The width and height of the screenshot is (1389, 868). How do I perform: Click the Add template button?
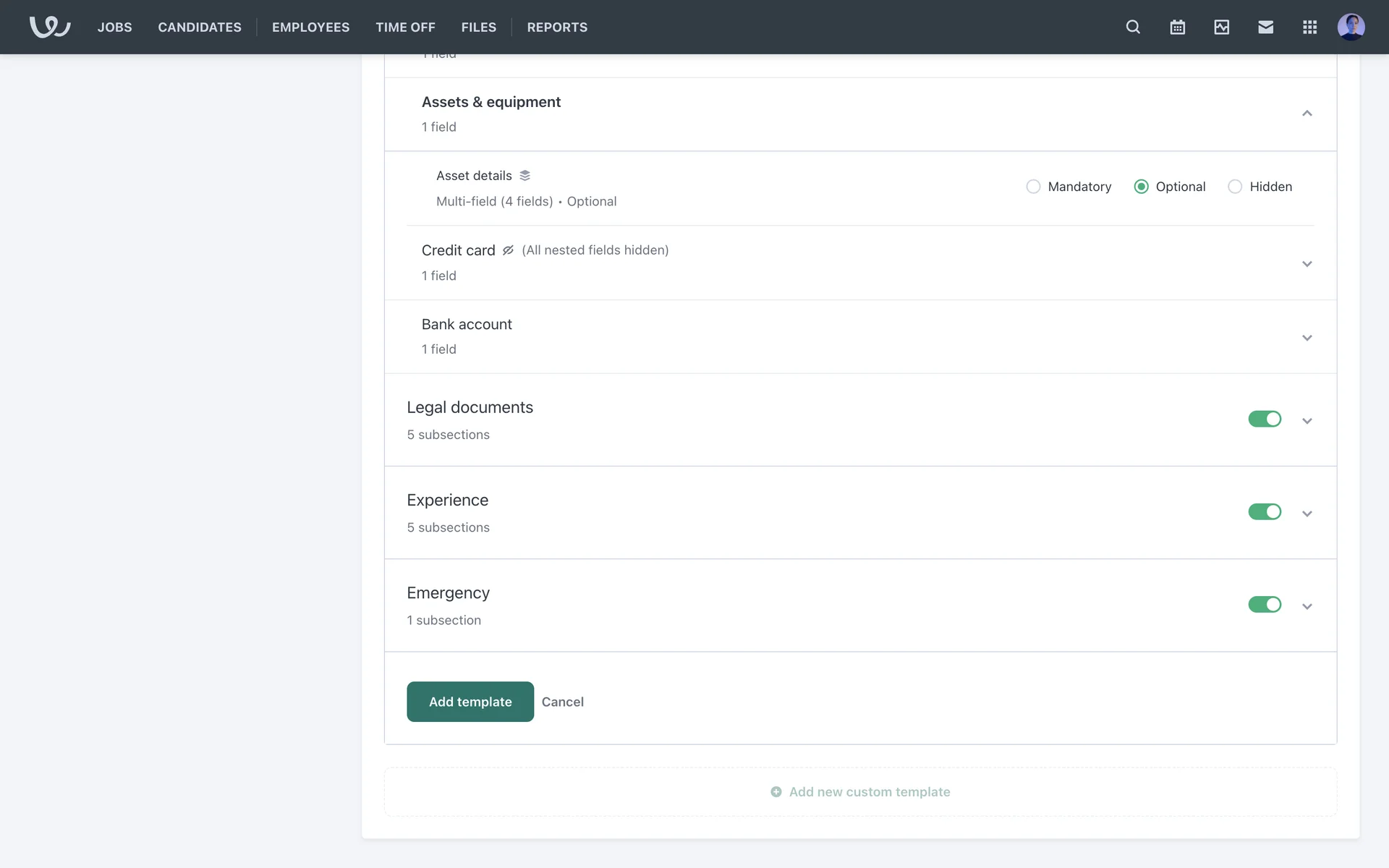tap(470, 702)
